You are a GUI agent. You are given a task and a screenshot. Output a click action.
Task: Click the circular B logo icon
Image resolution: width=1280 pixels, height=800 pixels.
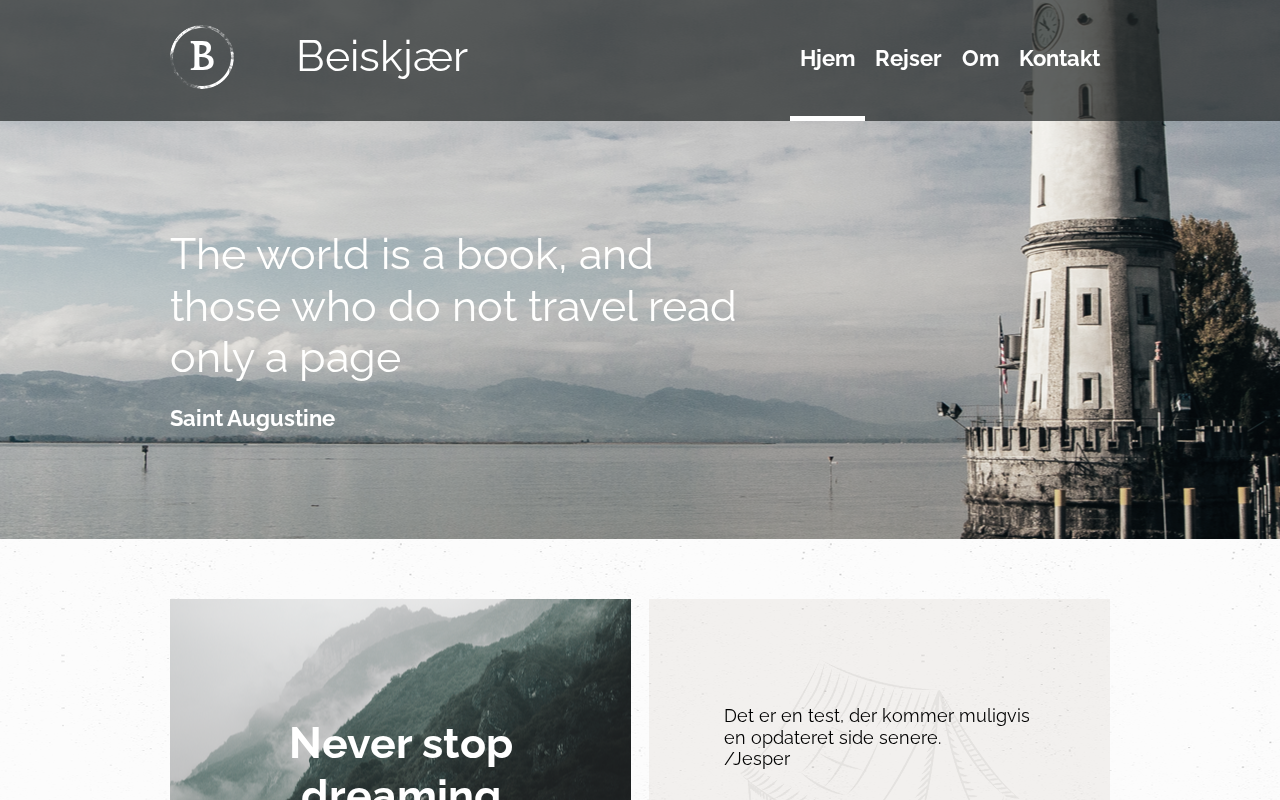[x=202, y=57]
